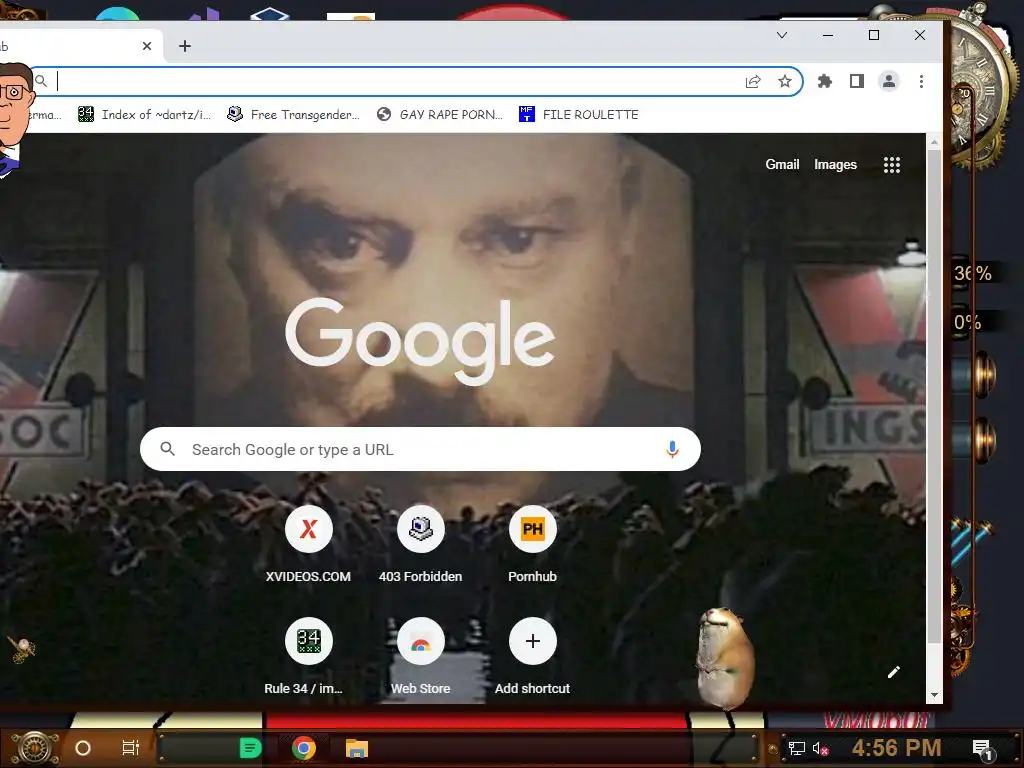Image resolution: width=1024 pixels, height=768 pixels.
Task: Click the Add shortcut button
Action: coord(532,656)
